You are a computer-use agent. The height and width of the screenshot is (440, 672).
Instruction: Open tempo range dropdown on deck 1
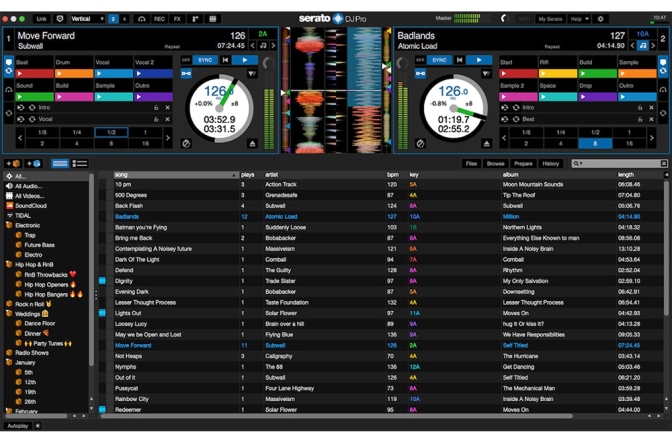tap(252, 74)
